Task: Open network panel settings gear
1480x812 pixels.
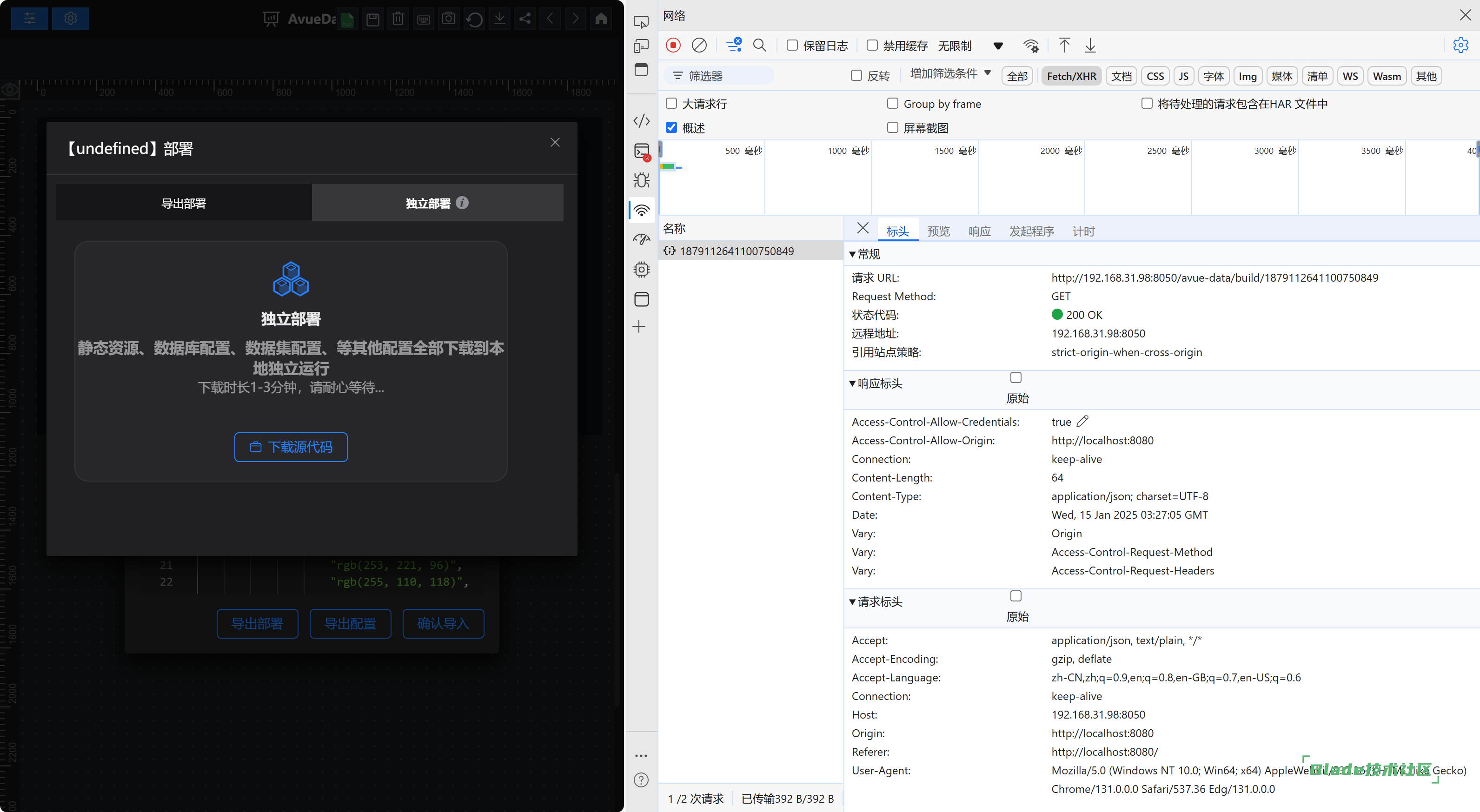Action: (x=1460, y=46)
